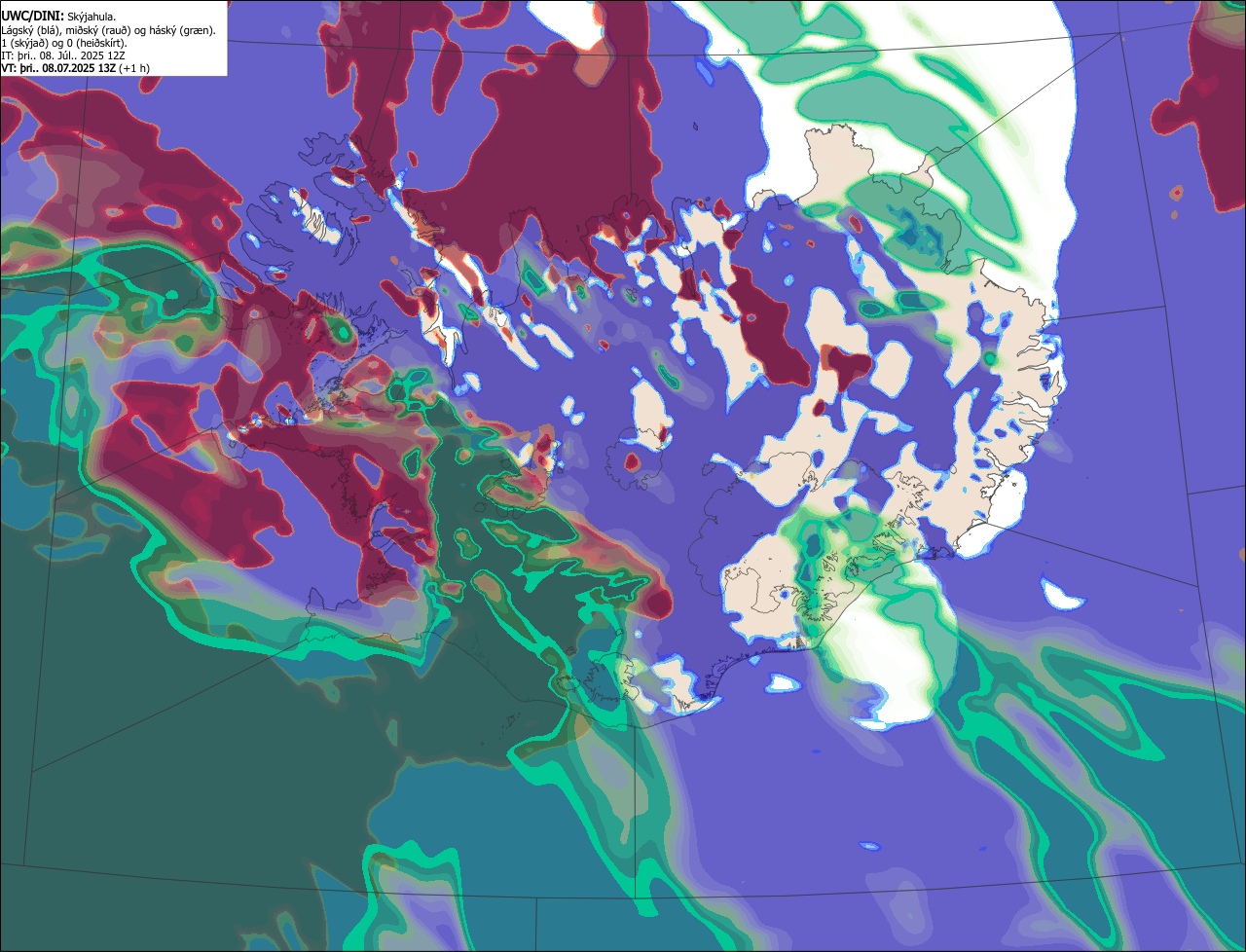Click the '(+1 h)' forecast offset text

click(x=134, y=68)
